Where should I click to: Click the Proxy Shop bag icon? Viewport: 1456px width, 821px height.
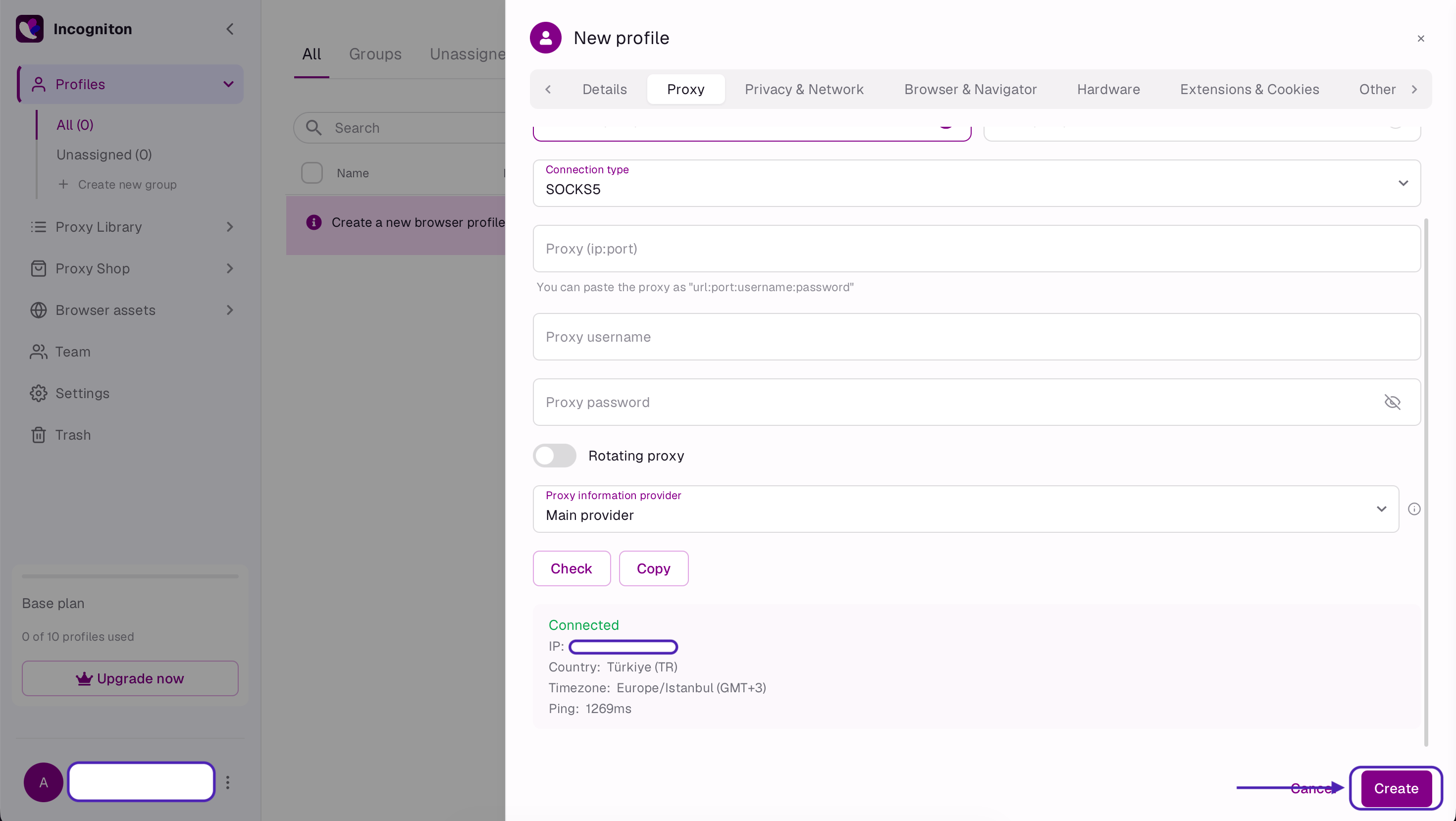click(39, 268)
